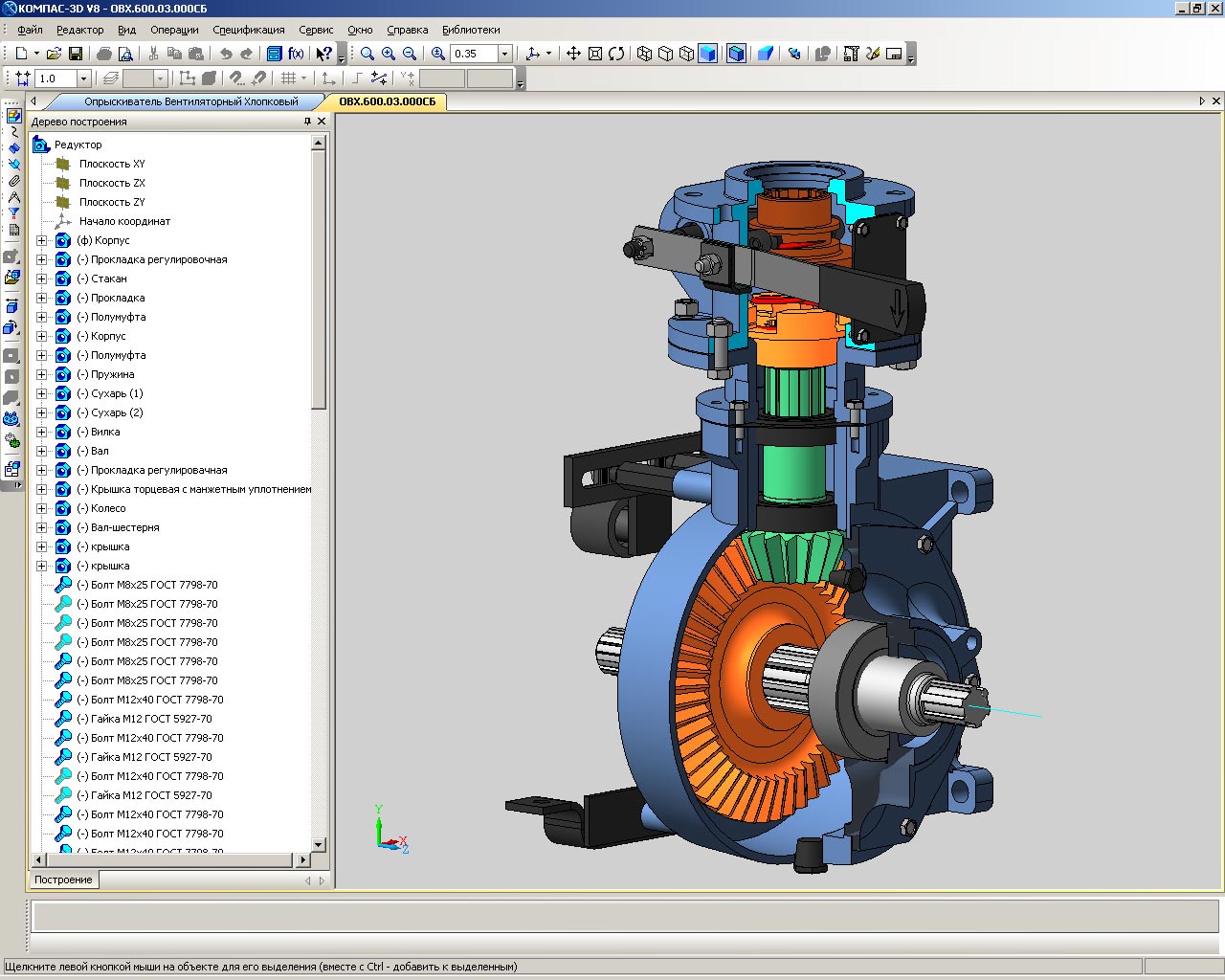
Task: Open the Print preview icon
Action: 126,54
